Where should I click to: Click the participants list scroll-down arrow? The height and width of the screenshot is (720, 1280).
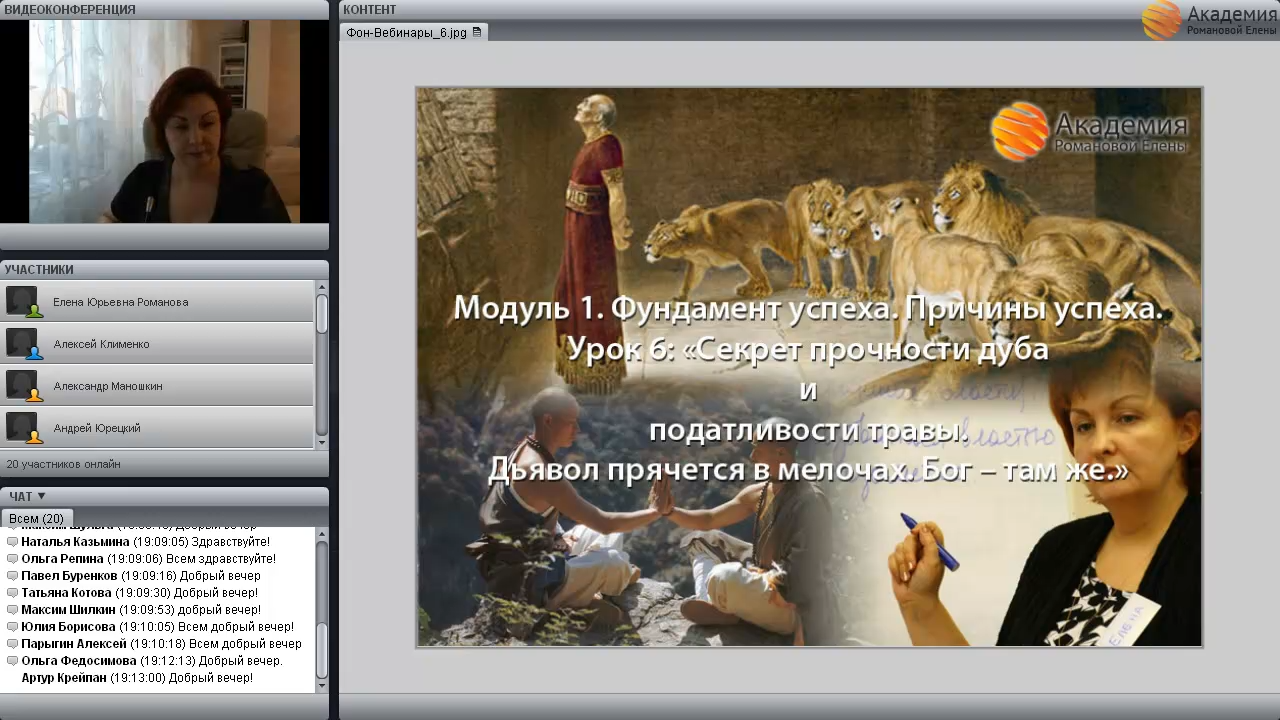(322, 442)
